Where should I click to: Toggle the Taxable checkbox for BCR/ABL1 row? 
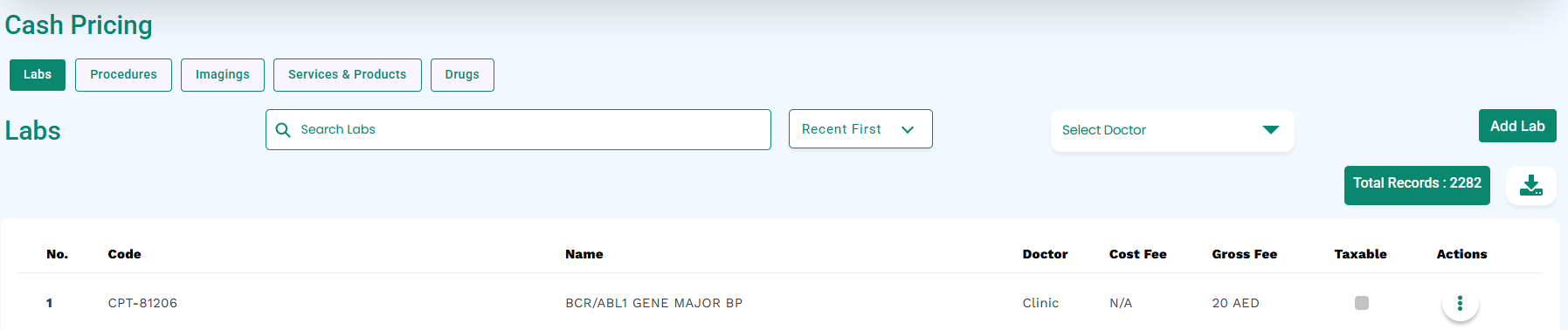(1361, 303)
